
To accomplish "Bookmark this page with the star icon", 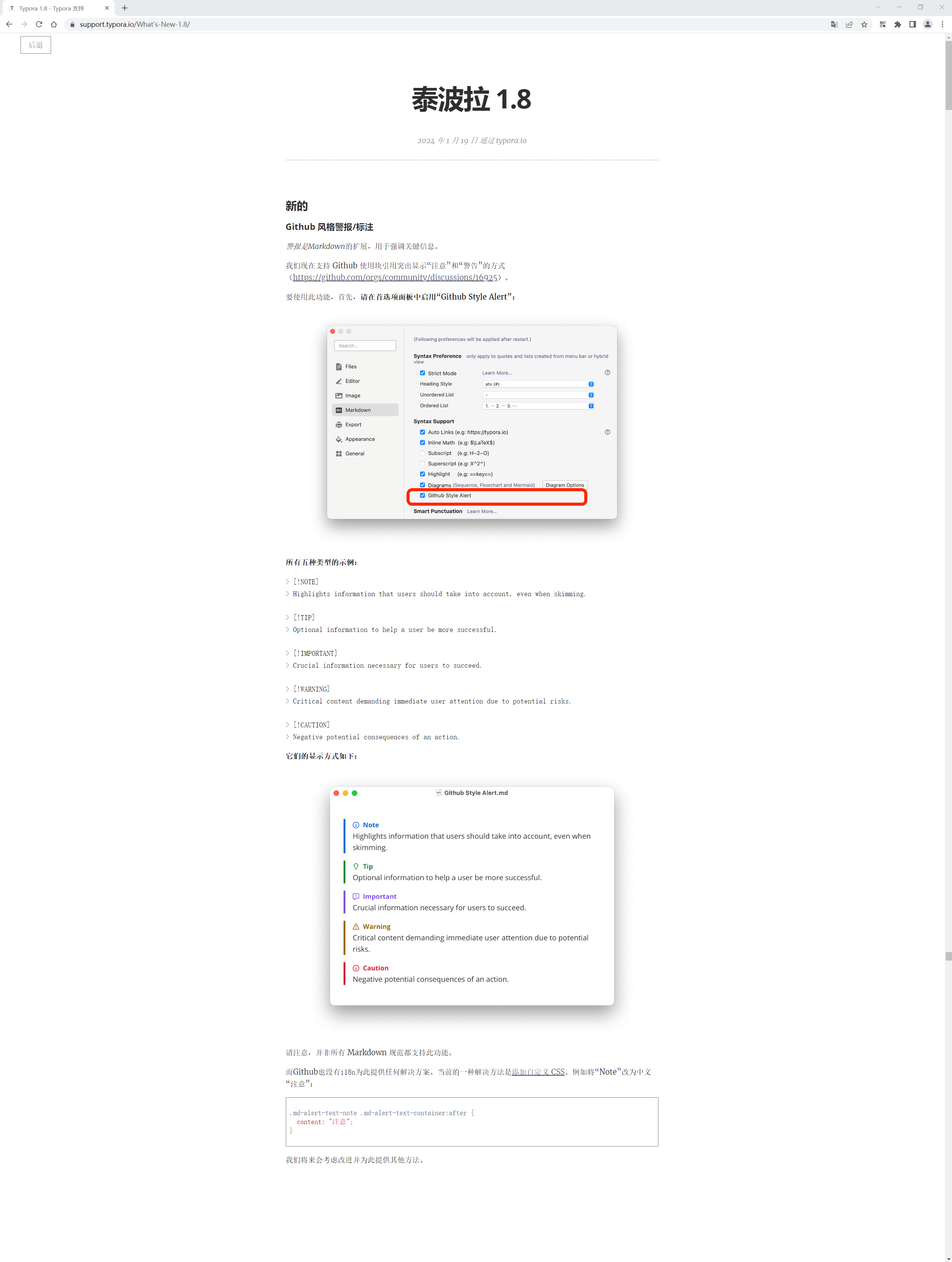I will click(864, 25).
